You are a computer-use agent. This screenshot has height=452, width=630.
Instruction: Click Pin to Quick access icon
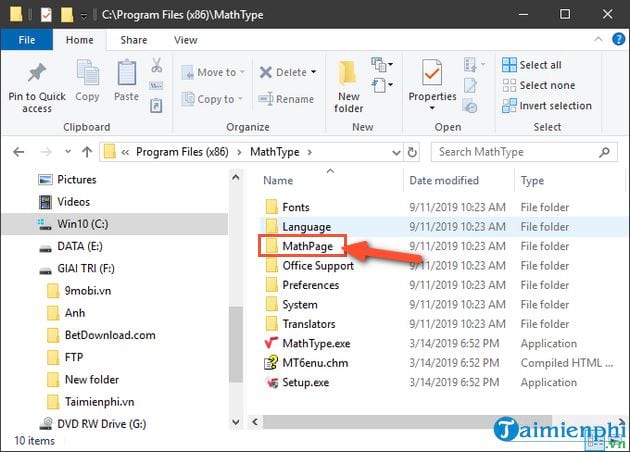[x=37, y=75]
